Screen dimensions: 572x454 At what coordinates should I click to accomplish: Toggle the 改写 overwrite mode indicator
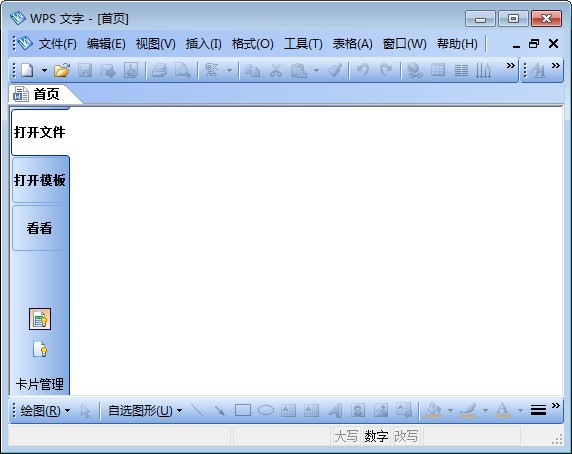tap(406, 436)
